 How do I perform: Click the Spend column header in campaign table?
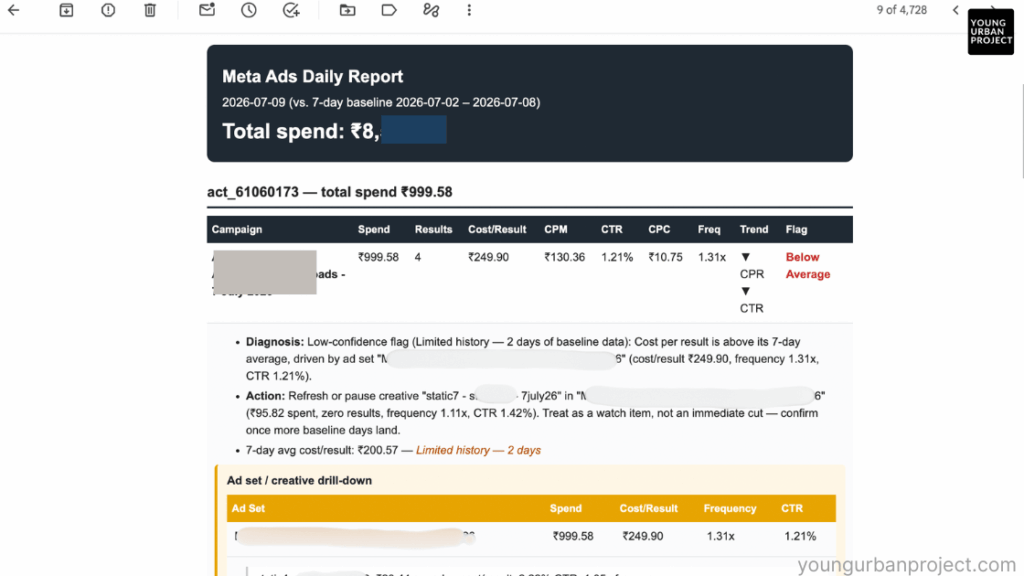(374, 230)
